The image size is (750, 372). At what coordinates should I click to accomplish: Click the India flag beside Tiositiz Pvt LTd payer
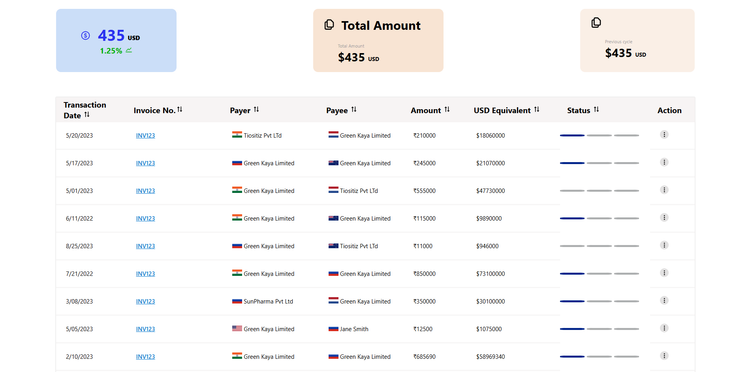237,135
